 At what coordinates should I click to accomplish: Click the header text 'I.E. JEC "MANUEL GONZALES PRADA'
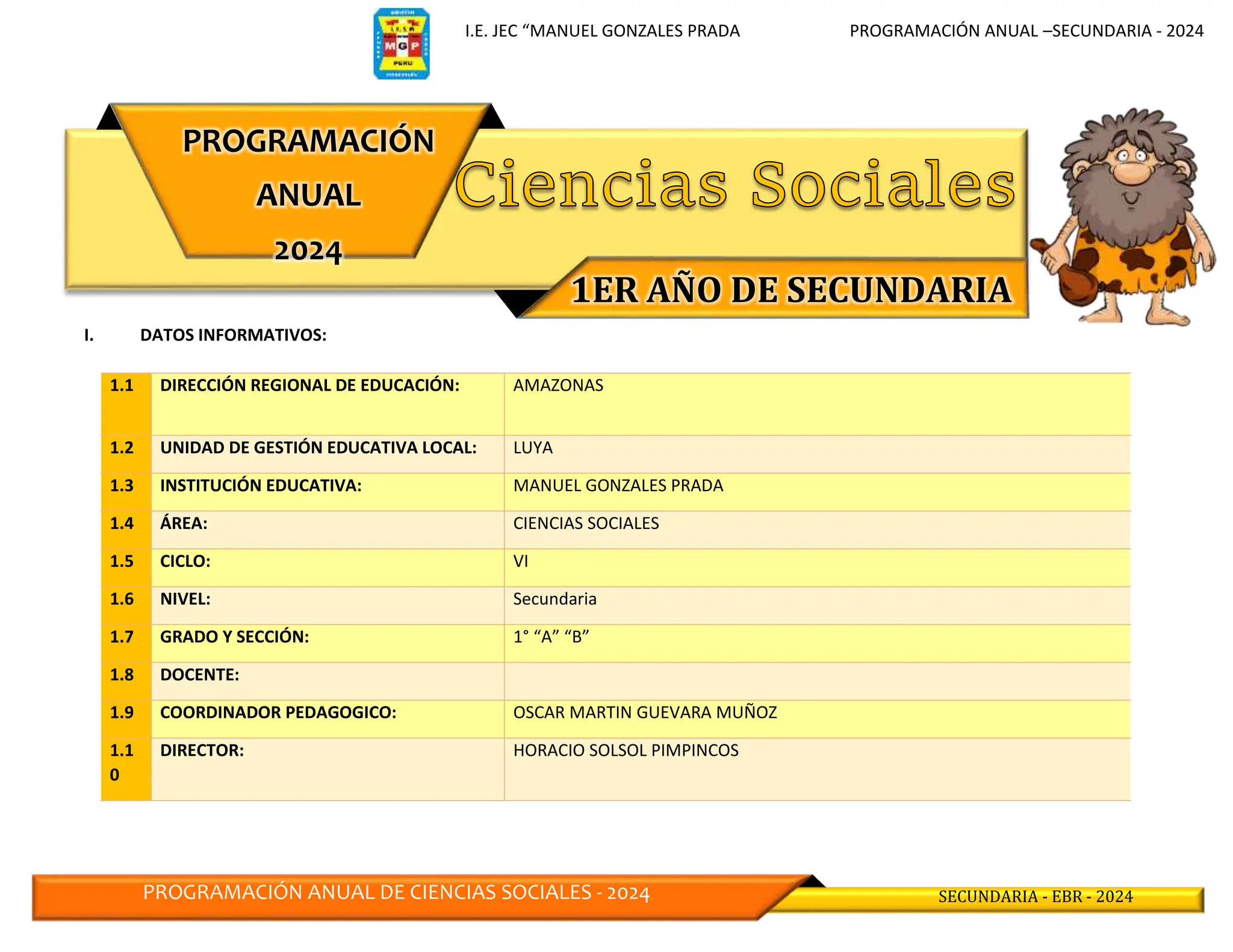click(602, 31)
